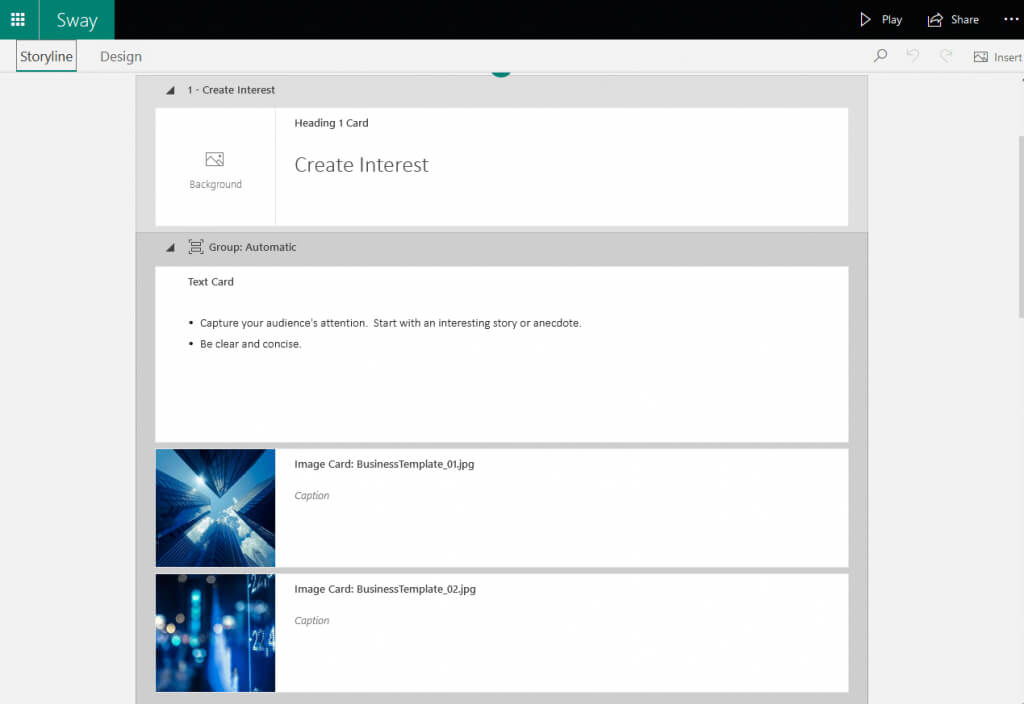
Task: Open the more options ellipsis menu
Action: pyautogui.click(x=1011, y=19)
